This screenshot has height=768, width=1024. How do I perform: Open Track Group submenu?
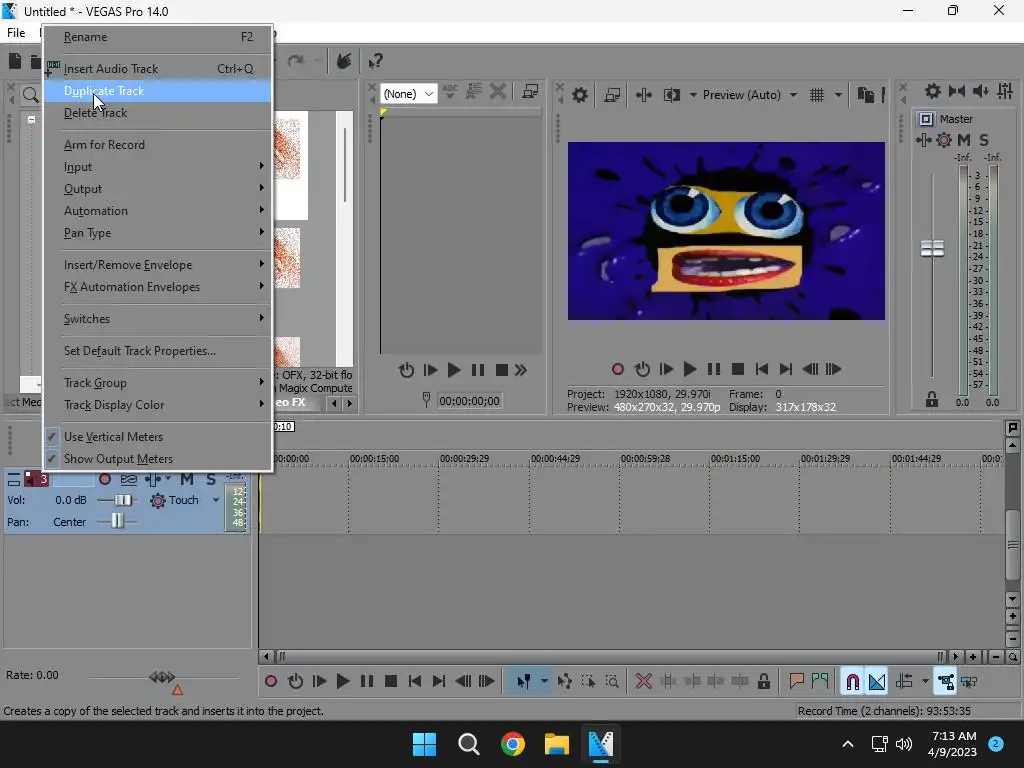(x=157, y=383)
